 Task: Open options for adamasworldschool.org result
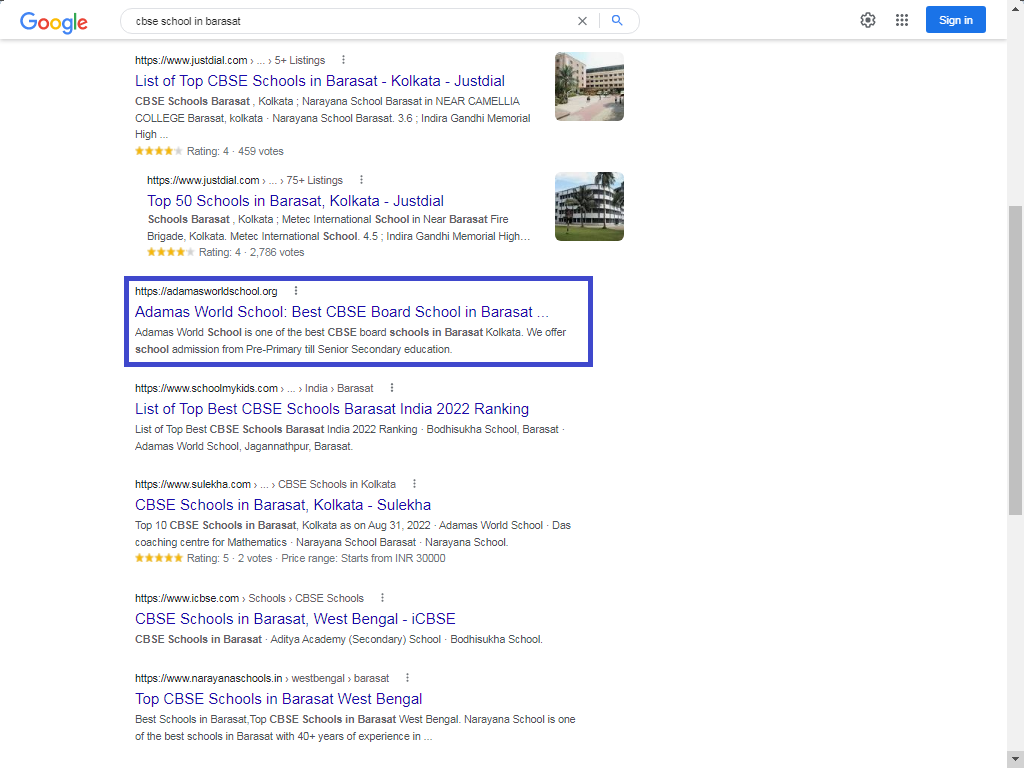296,291
